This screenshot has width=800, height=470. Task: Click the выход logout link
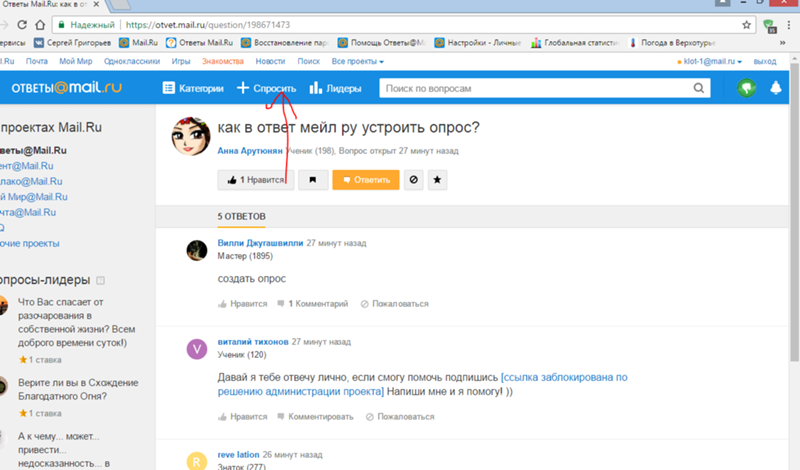(x=765, y=61)
